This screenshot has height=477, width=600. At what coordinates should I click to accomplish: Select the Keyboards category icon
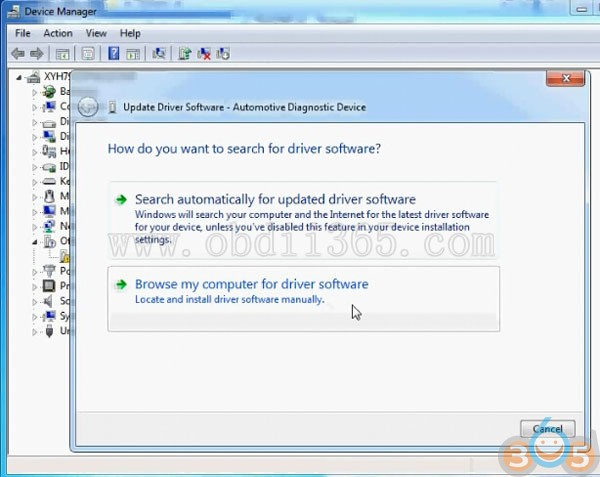49,181
